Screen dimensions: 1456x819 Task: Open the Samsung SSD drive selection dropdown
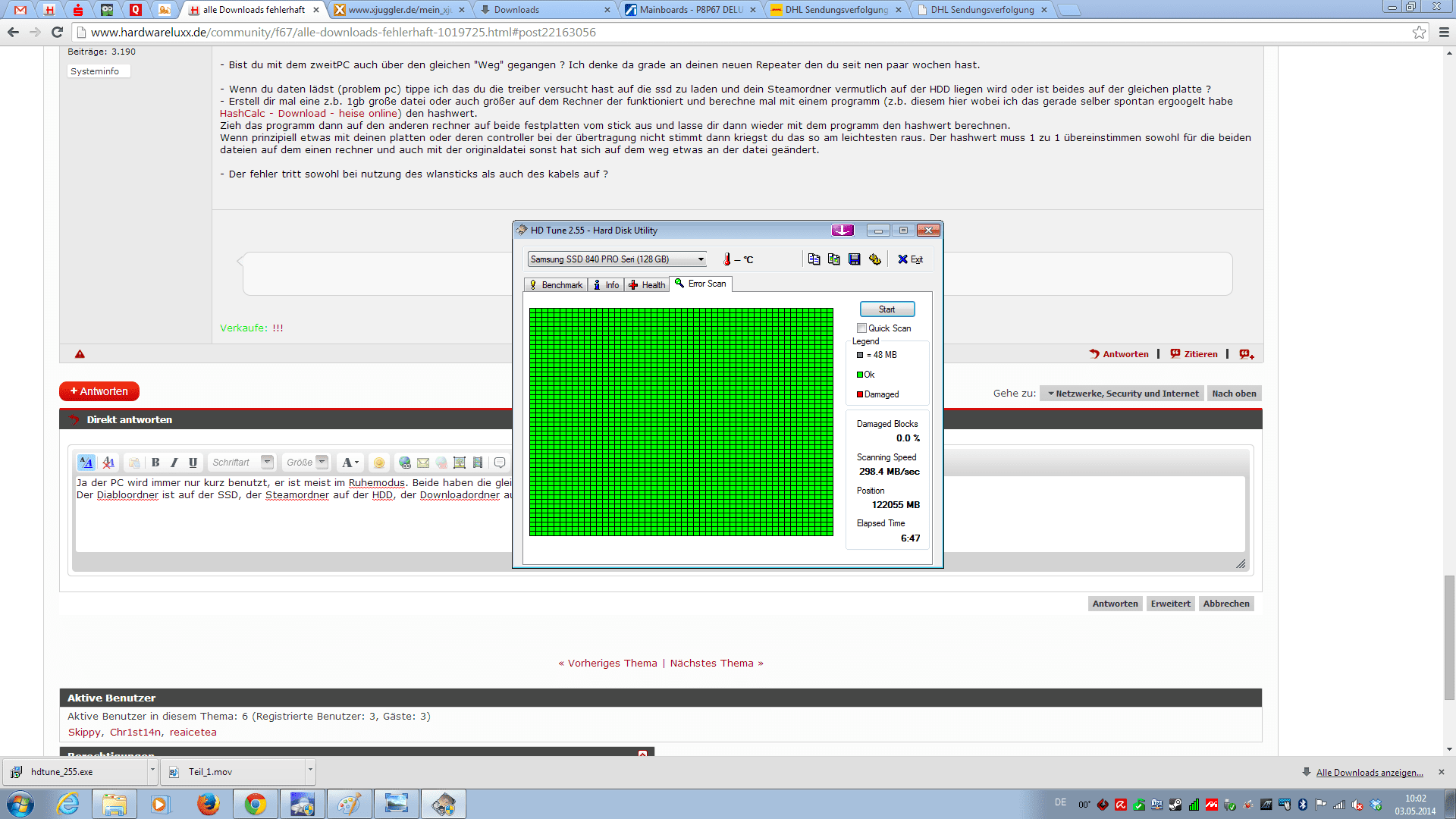click(x=701, y=259)
